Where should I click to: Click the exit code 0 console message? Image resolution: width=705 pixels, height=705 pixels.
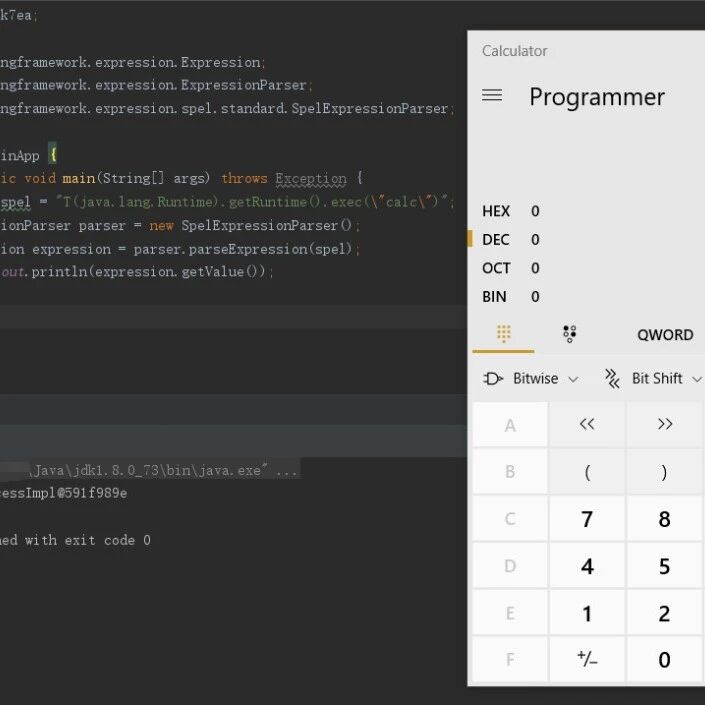pos(75,540)
